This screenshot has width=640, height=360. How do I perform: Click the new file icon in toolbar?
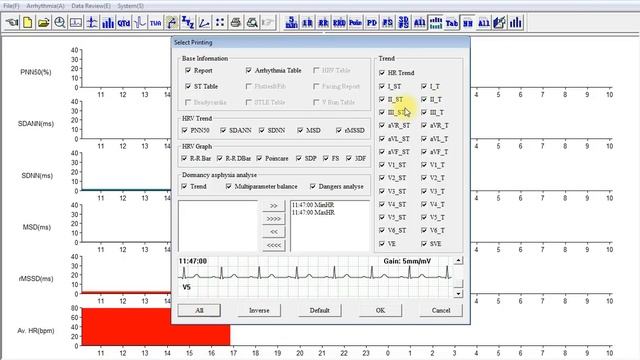coord(28,22)
